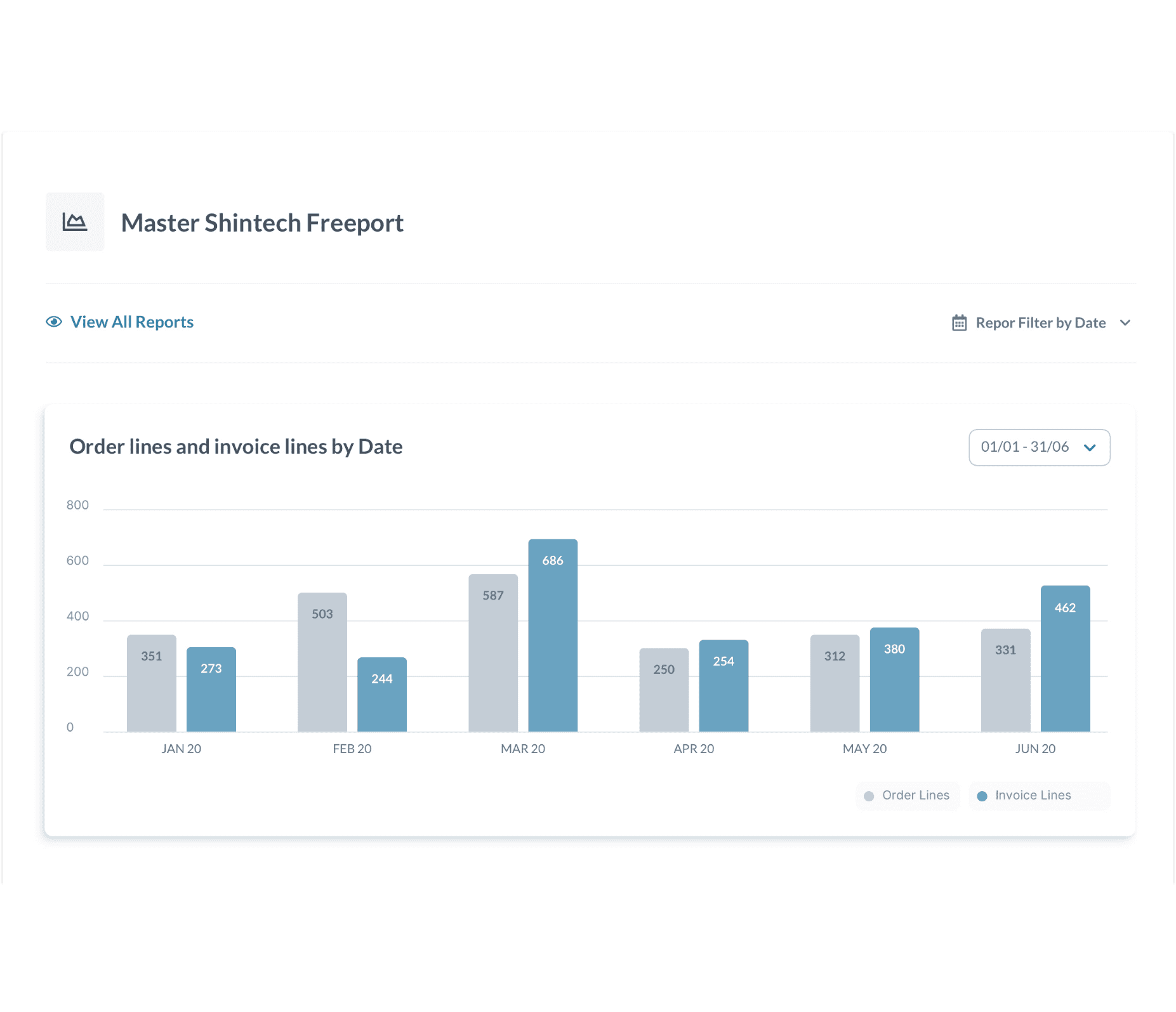Click the MAR 20 axis label
Image resolution: width=1176 pixels, height=1012 pixels.
coord(522,749)
